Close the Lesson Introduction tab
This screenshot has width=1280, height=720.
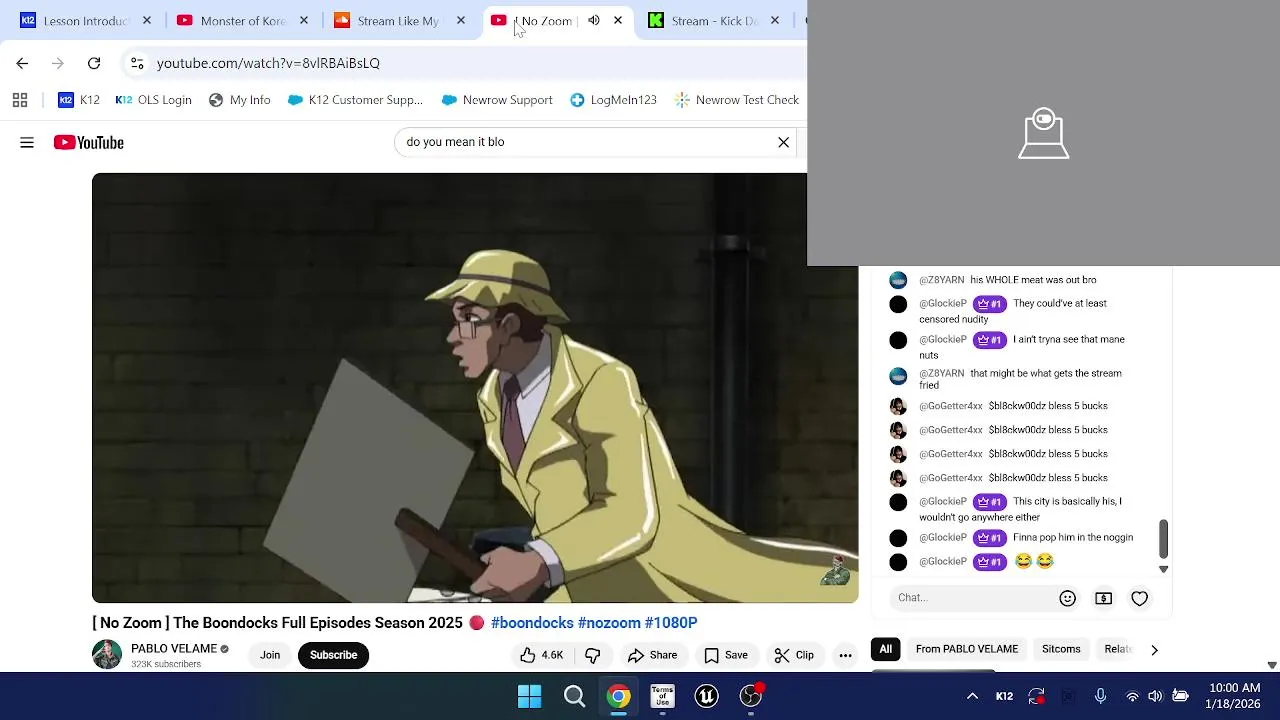(x=147, y=21)
